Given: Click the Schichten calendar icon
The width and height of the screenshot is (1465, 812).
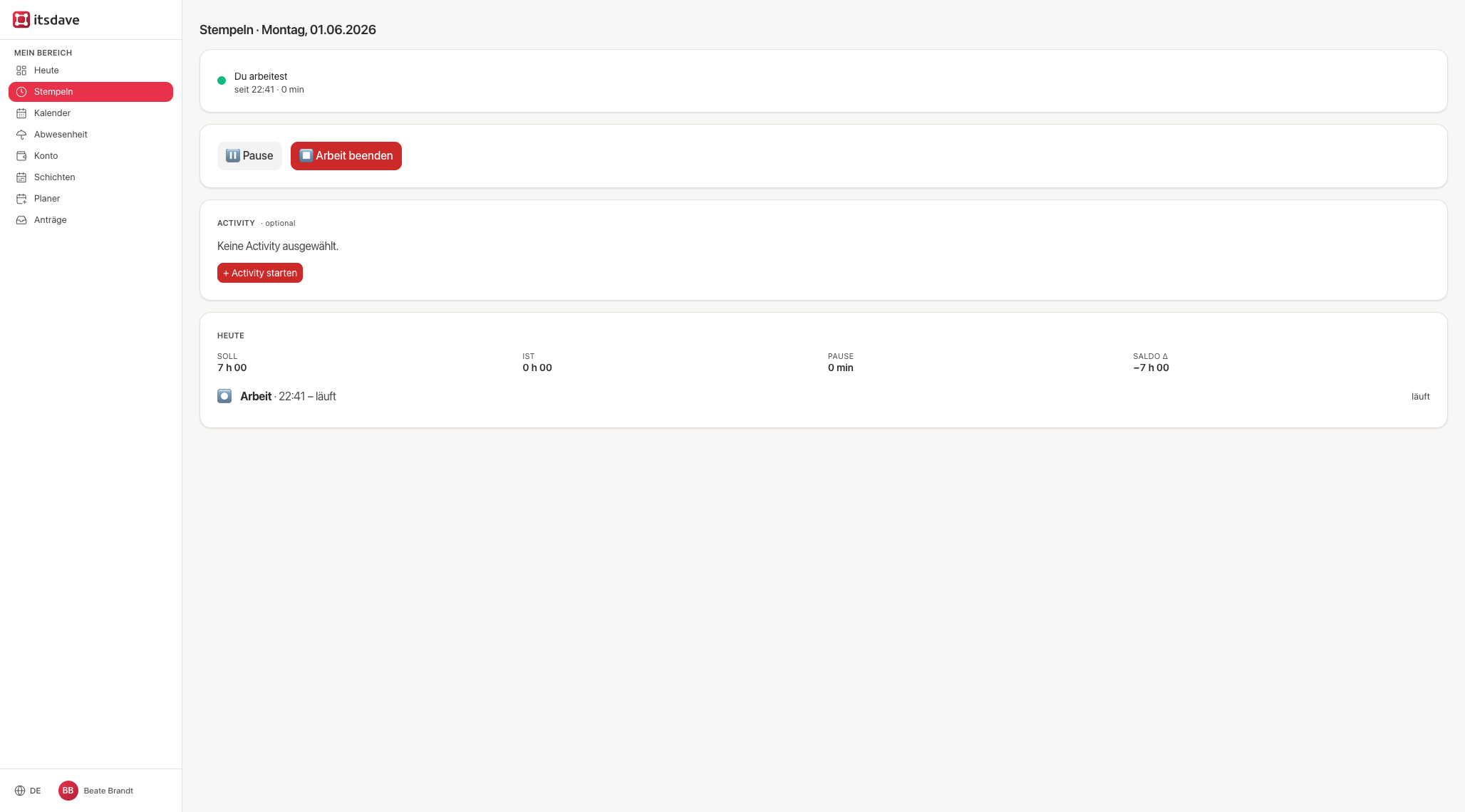Looking at the screenshot, I should coord(21,177).
